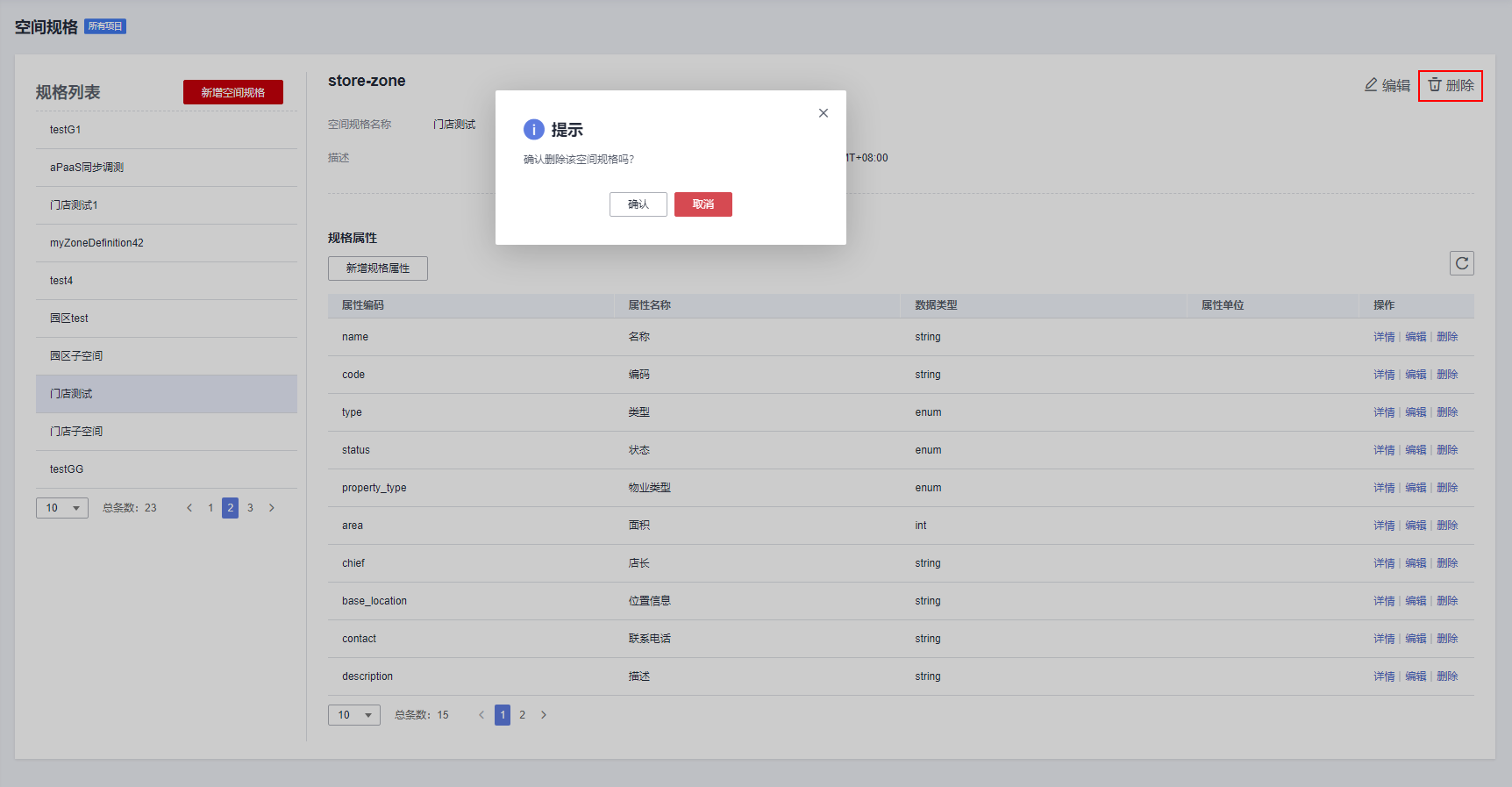The image size is (1512, 787).
Task: Click the info icon in the 提示 dialog
Action: click(x=533, y=130)
